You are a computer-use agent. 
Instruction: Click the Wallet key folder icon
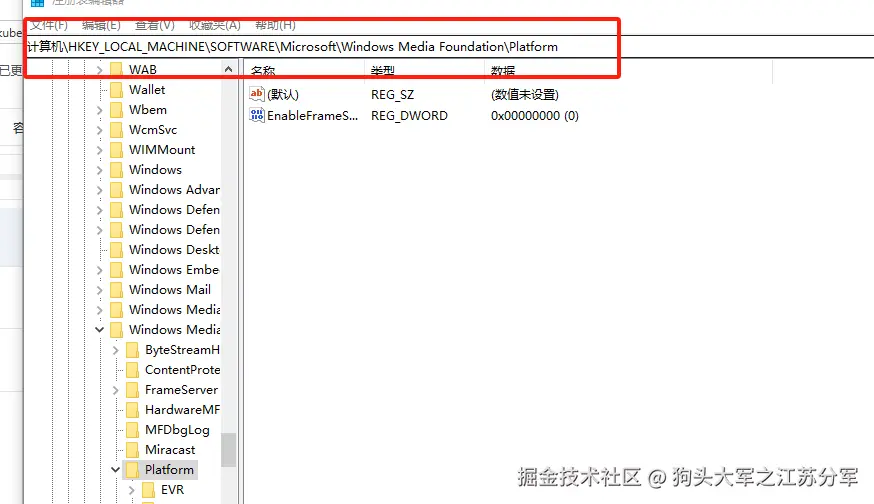tap(116, 90)
